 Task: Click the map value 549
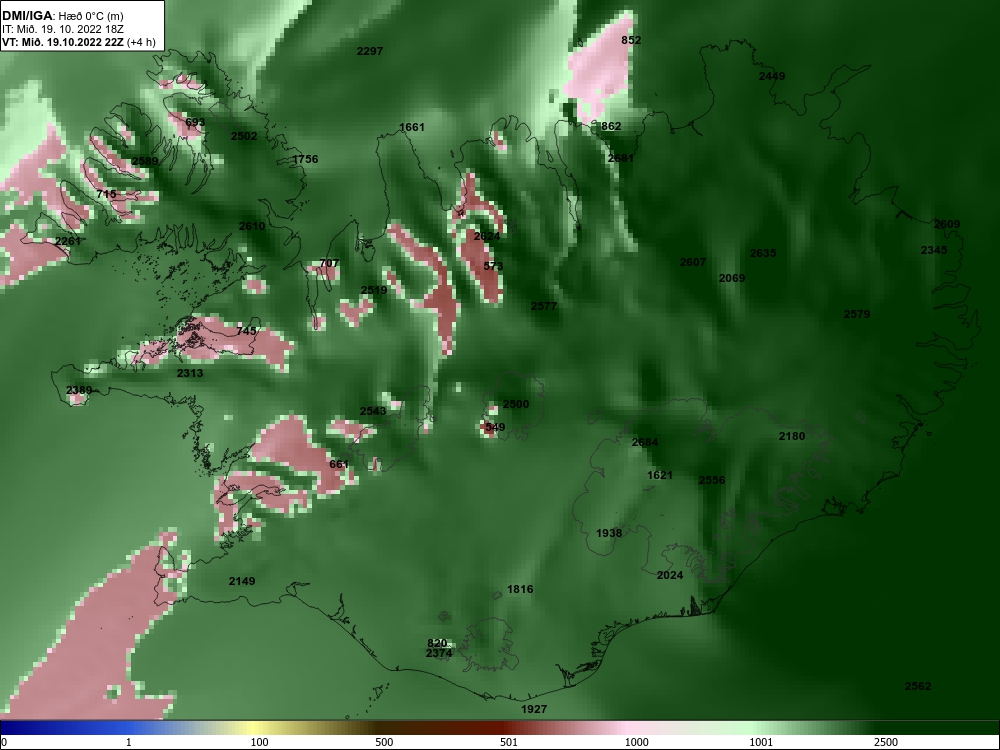(x=495, y=427)
